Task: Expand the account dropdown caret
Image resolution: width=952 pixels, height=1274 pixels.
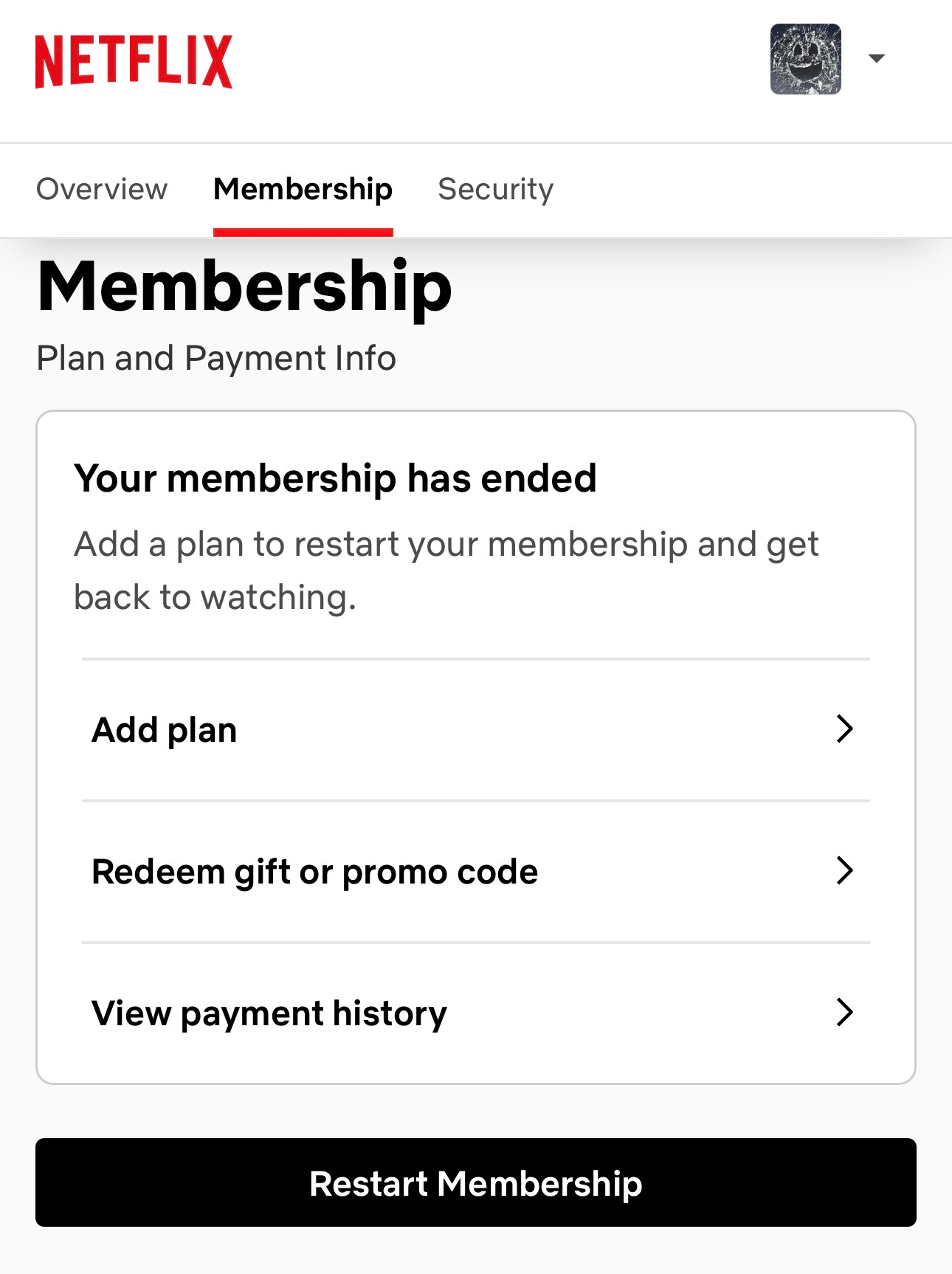Action: coord(877,58)
